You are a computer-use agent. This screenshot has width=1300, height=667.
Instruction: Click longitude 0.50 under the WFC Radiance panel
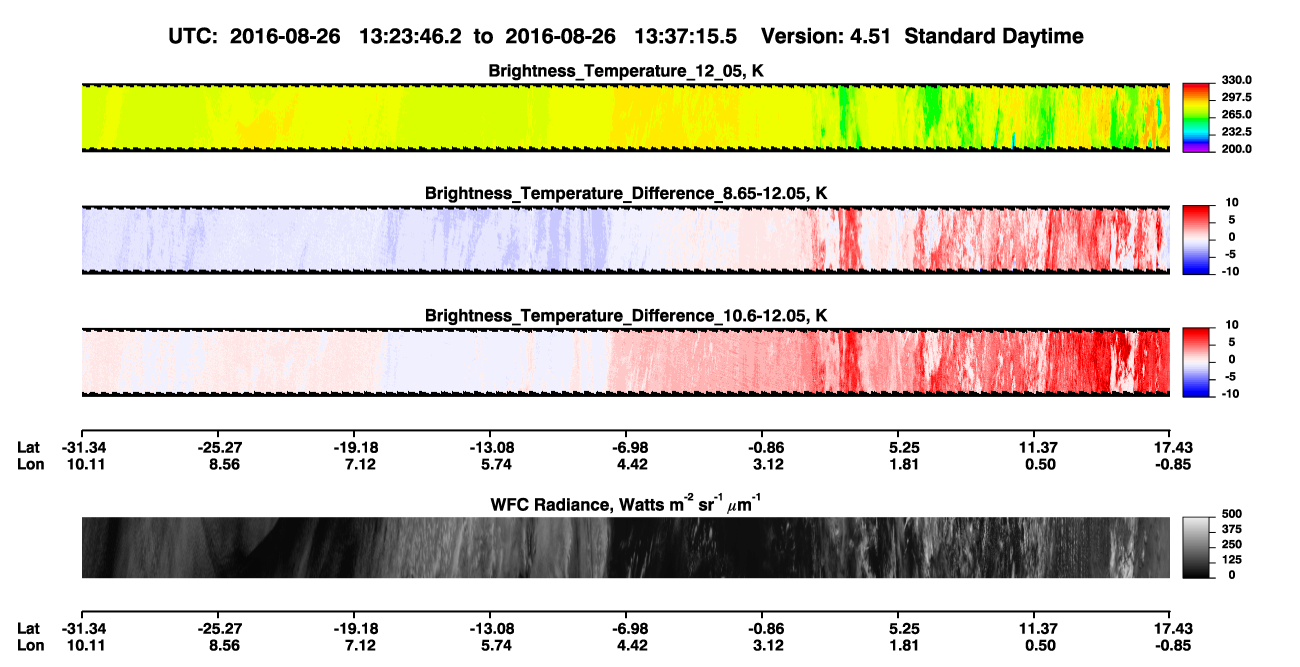[x=1040, y=645]
